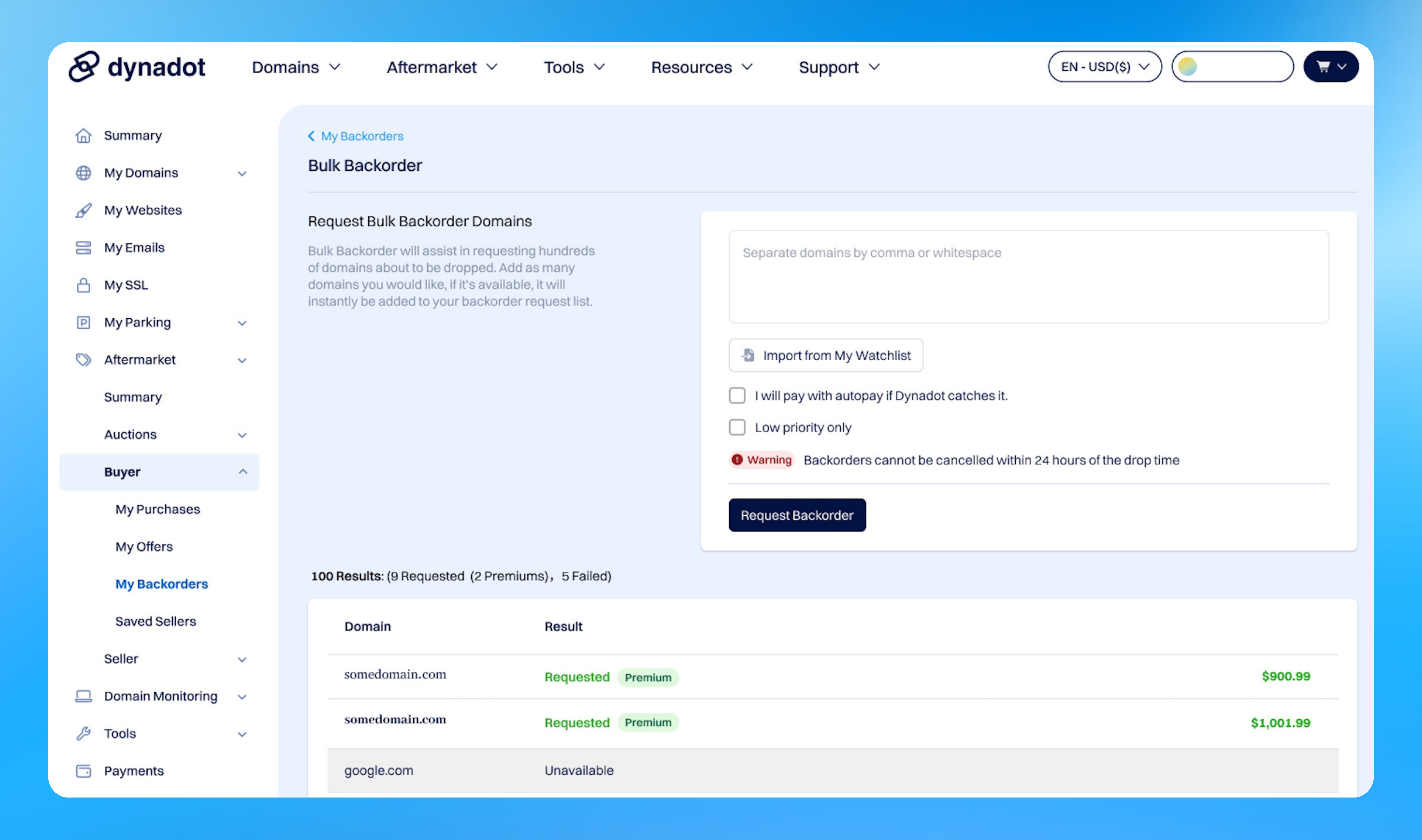The image size is (1422, 840).
Task: Open the cart dropdown arrow
Action: tap(1342, 67)
